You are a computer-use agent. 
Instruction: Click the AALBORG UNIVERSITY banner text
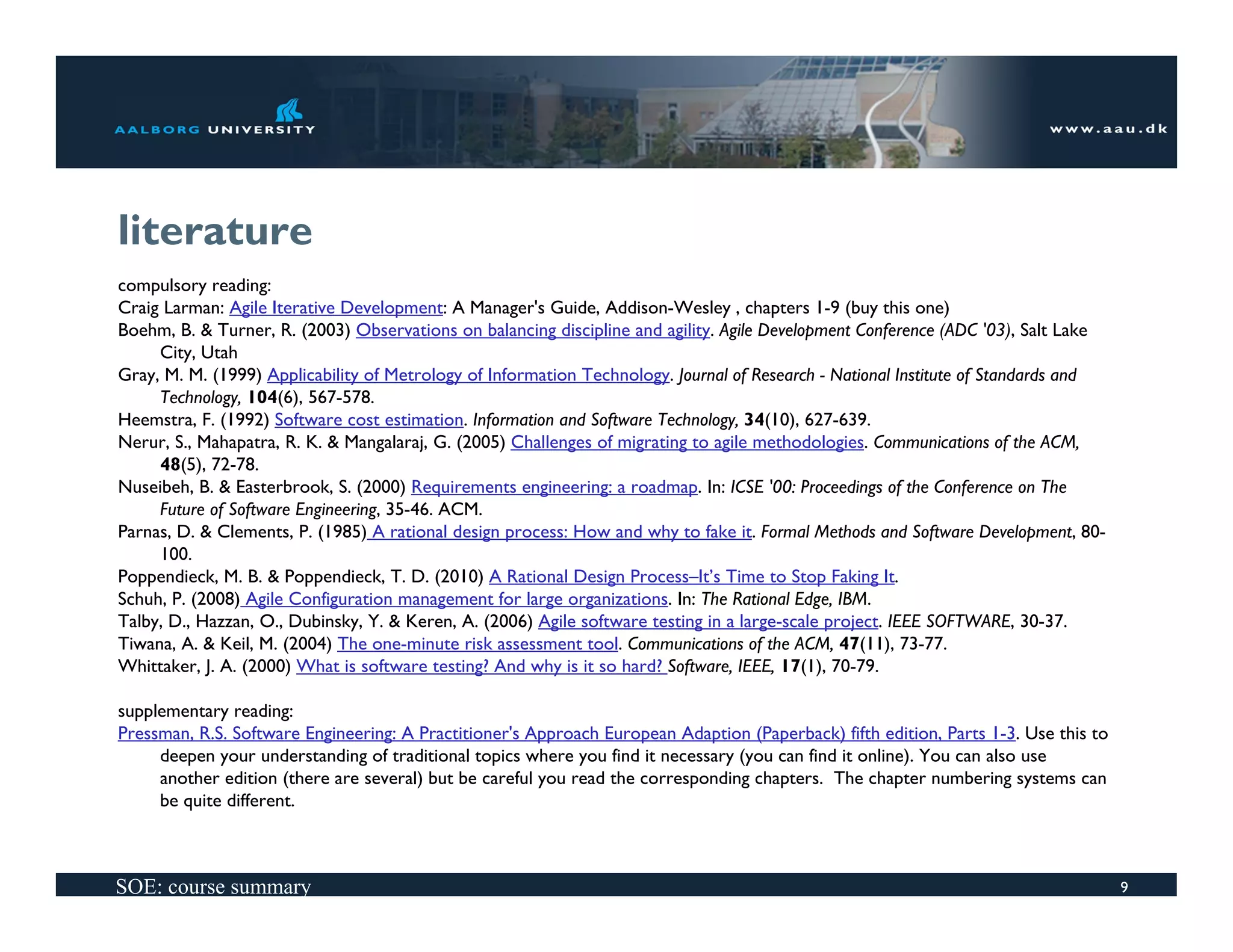215,129
